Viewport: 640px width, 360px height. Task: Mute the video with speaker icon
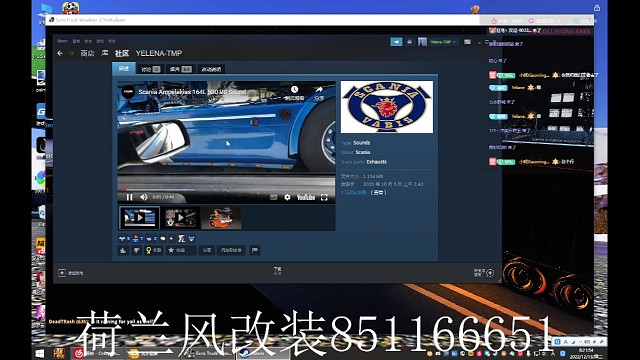click(144, 197)
